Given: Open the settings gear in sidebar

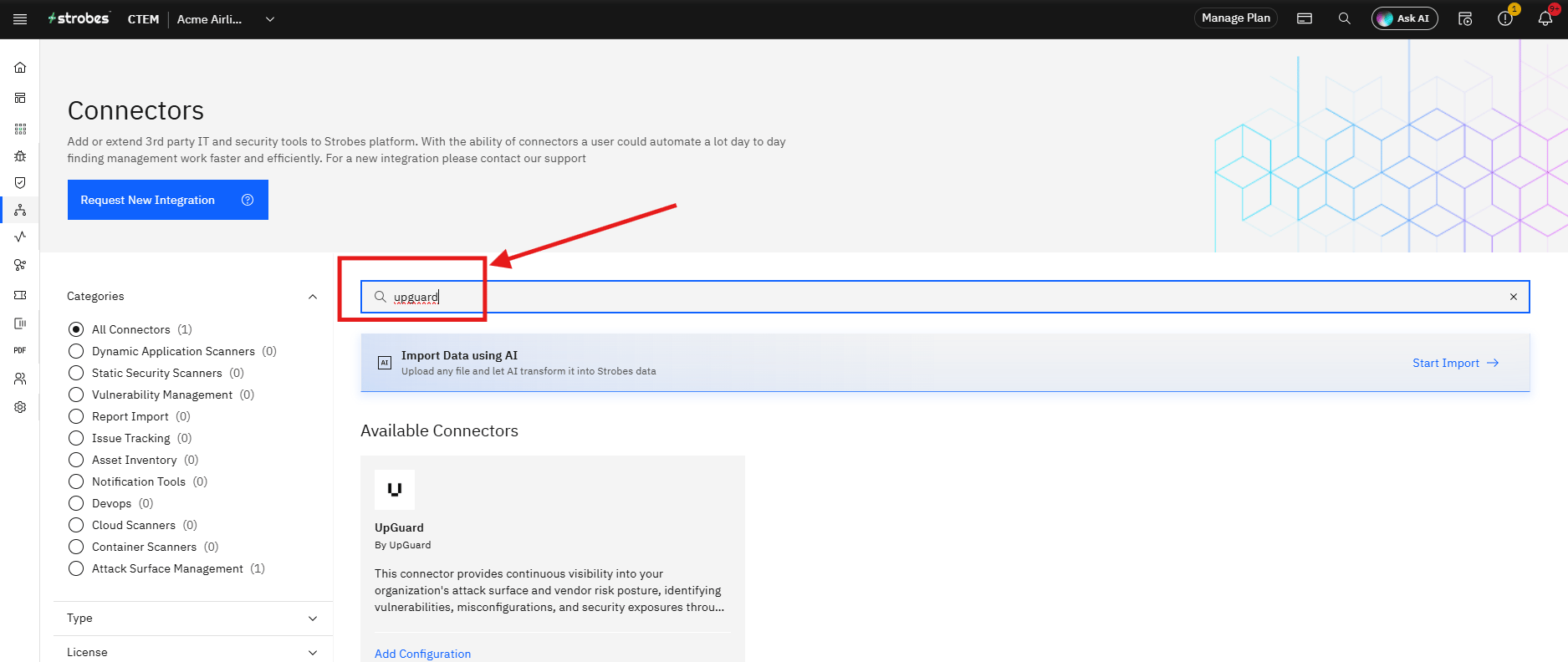Looking at the screenshot, I should (20, 407).
